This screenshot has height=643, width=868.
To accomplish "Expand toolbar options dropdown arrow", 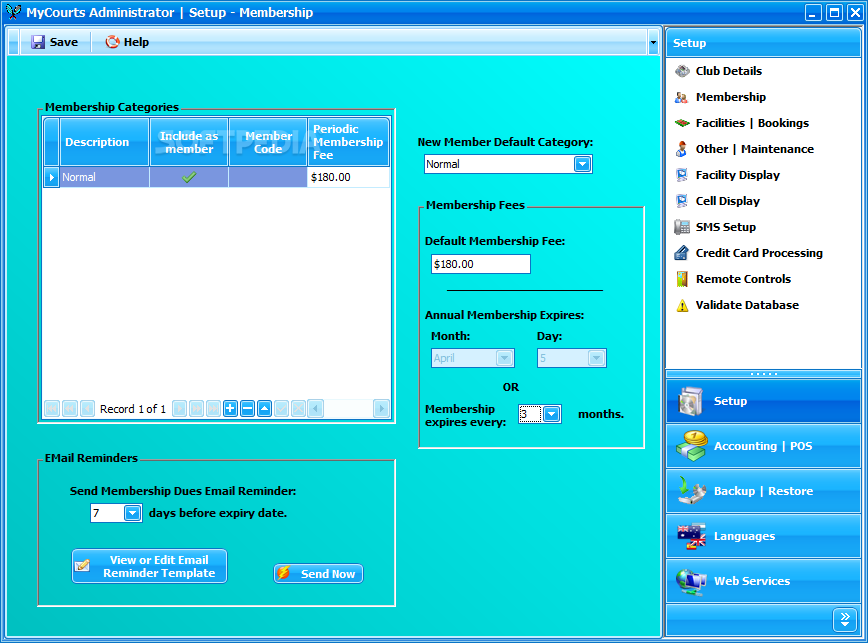I will click(x=653, y=43).
